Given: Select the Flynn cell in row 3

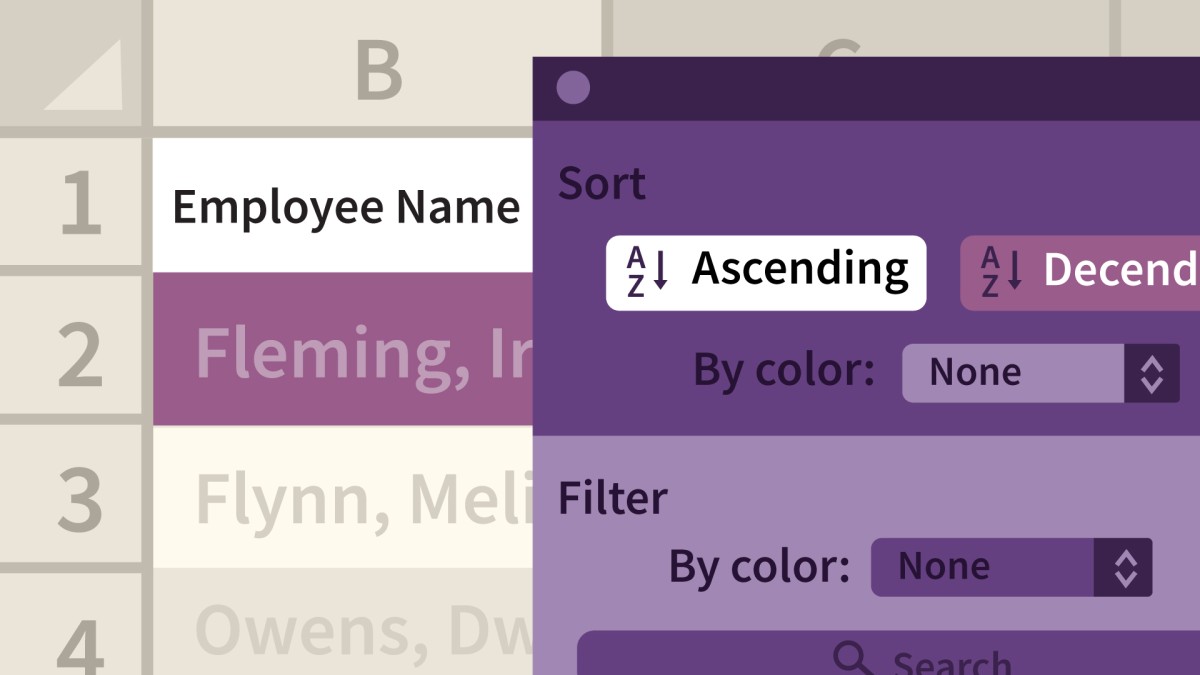Looking at the screenshot, I should [x=343, y=498].
